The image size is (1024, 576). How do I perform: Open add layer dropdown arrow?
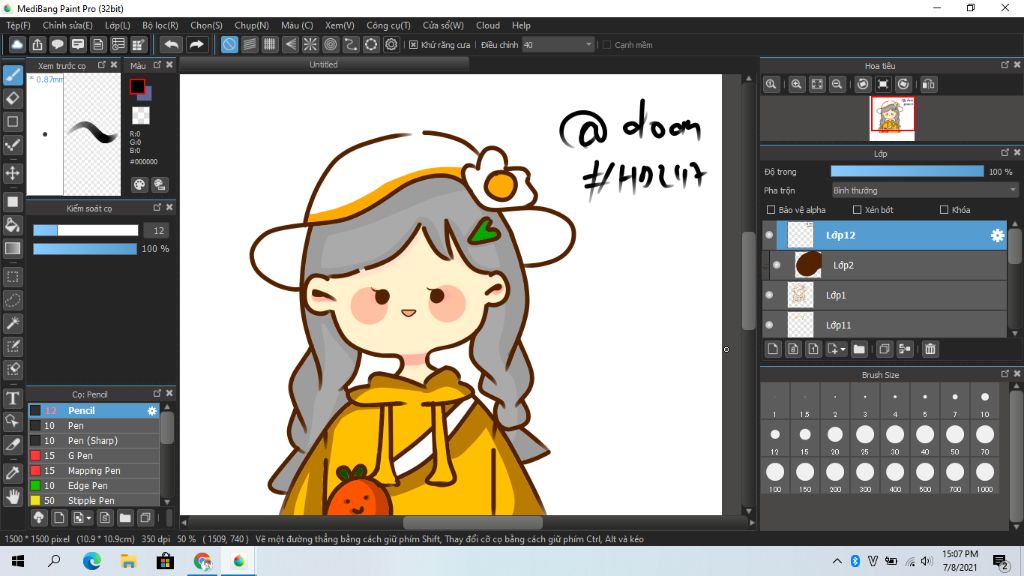842,349
